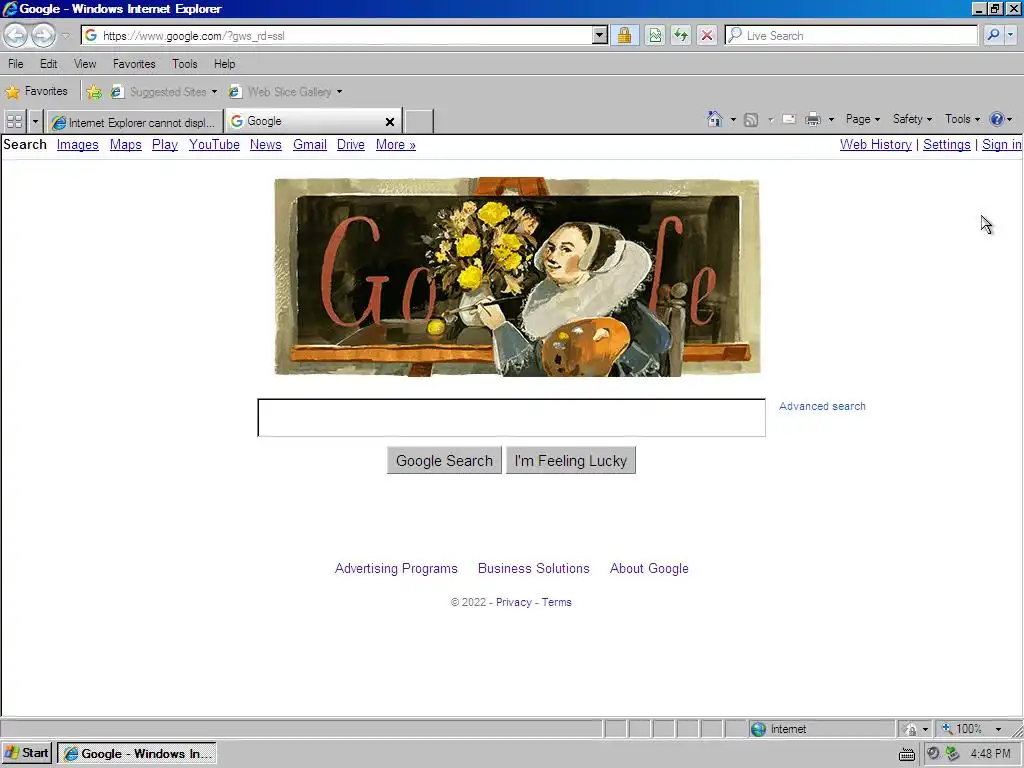Open the Drive link
Screen dimensions: 1024x768
tap(351, 145)
